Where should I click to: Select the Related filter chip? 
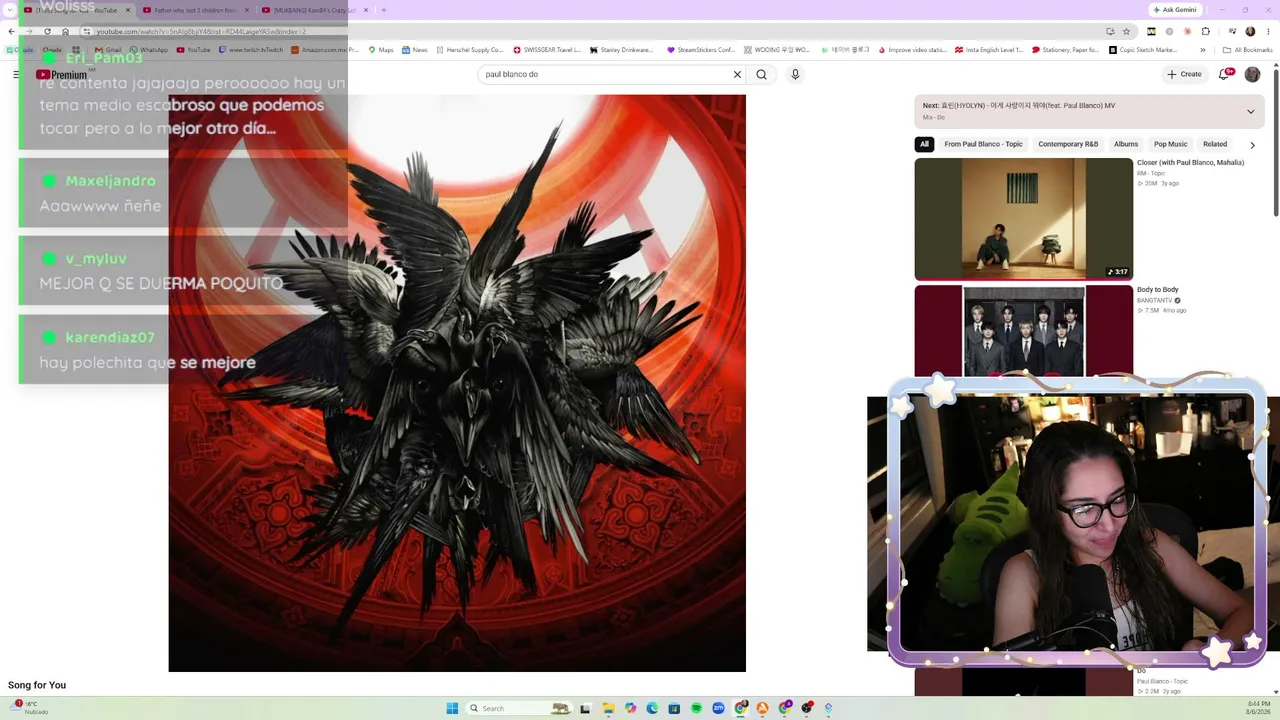1215,144
